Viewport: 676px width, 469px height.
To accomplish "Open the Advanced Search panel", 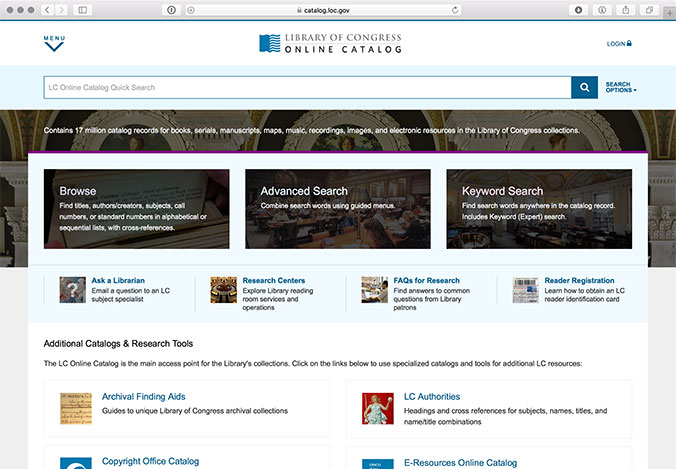I will coord(337,208).
